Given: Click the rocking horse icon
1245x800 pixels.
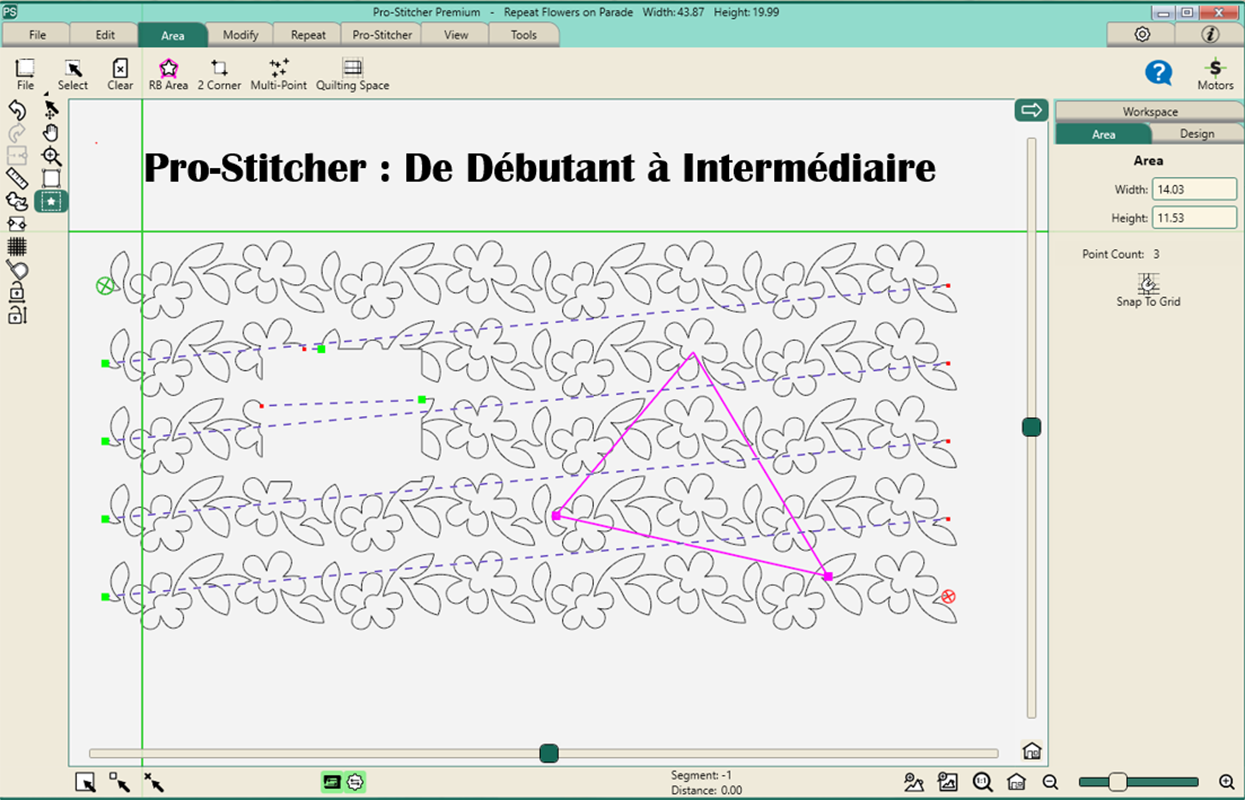Looking at the screenshot, I should [17, 201].
